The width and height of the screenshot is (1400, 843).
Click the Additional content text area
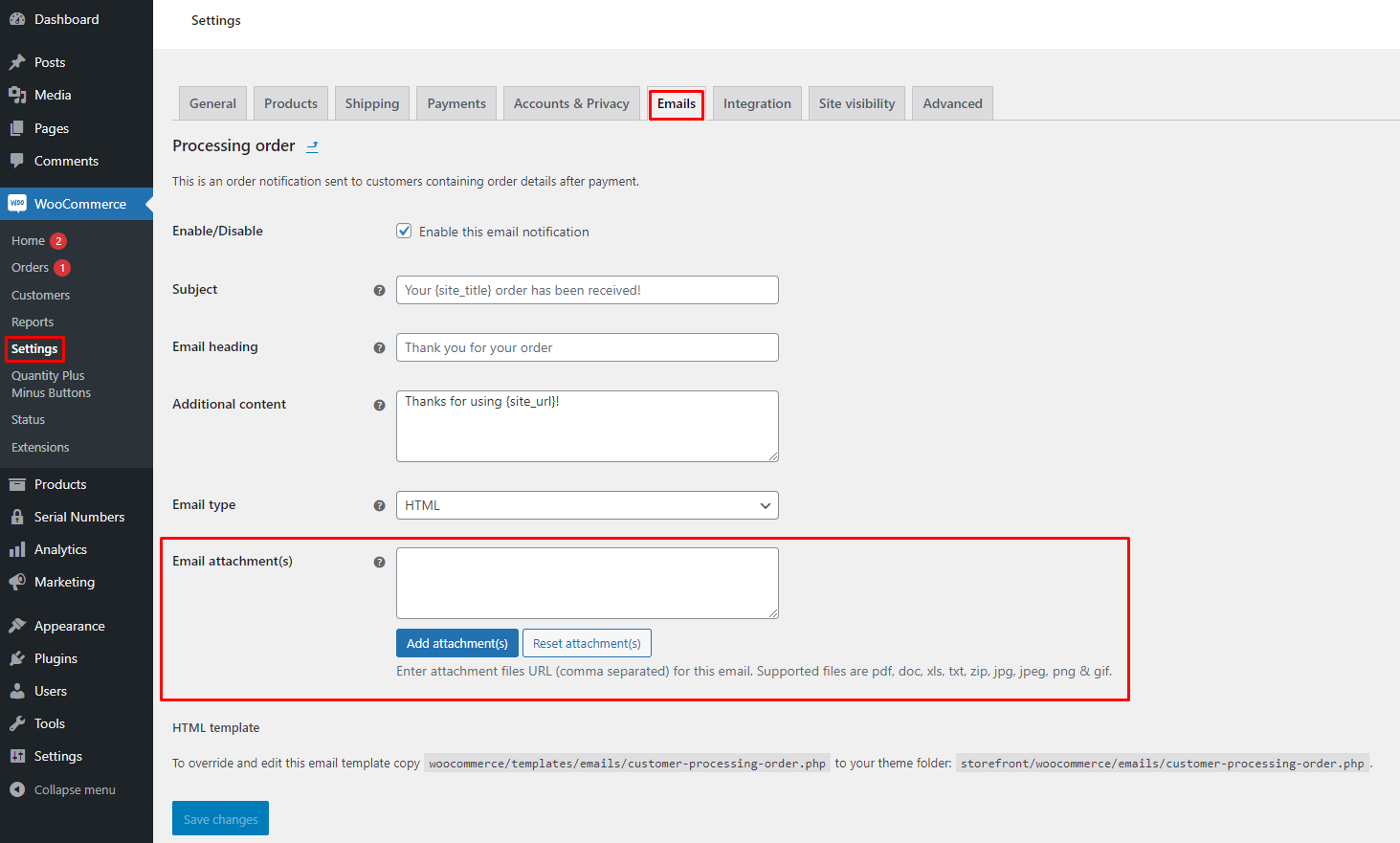588,426
